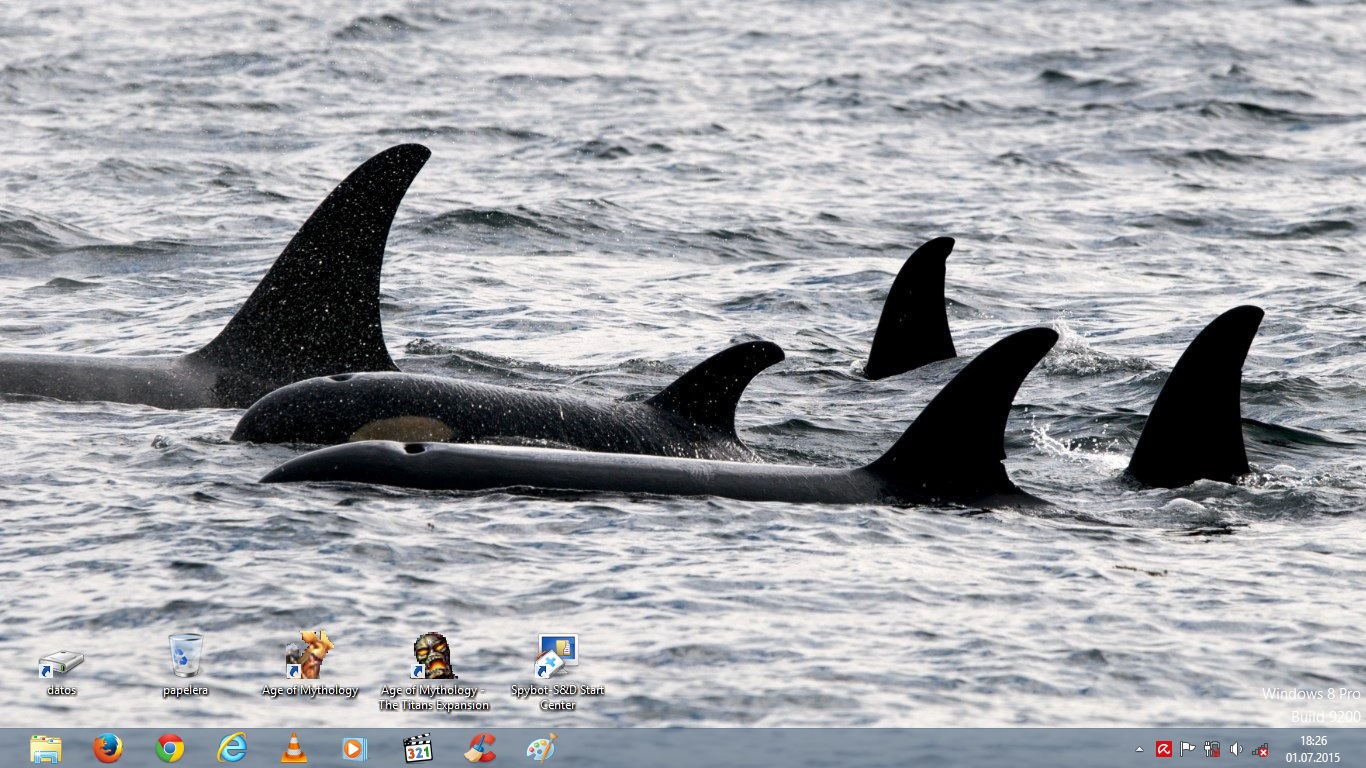This screenshot has width=1366, height=768.
Task: Open Media Player Classic 321 icon
Action: 417,748
